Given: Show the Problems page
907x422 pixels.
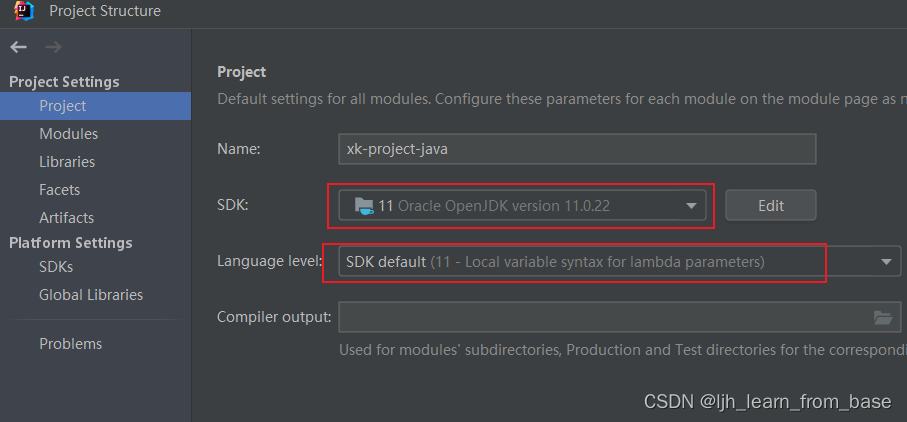Looking at the screenshot, I should pyautogui.click(x=70, y=344).
